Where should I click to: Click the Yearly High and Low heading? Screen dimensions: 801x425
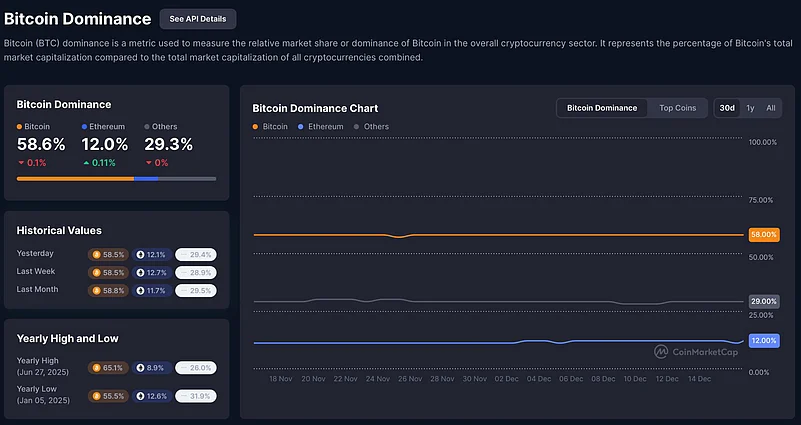[x=67, y=339]
